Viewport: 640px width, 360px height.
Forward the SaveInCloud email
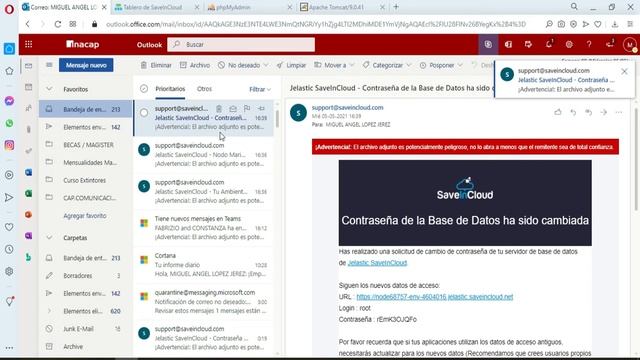click(604, 112)
